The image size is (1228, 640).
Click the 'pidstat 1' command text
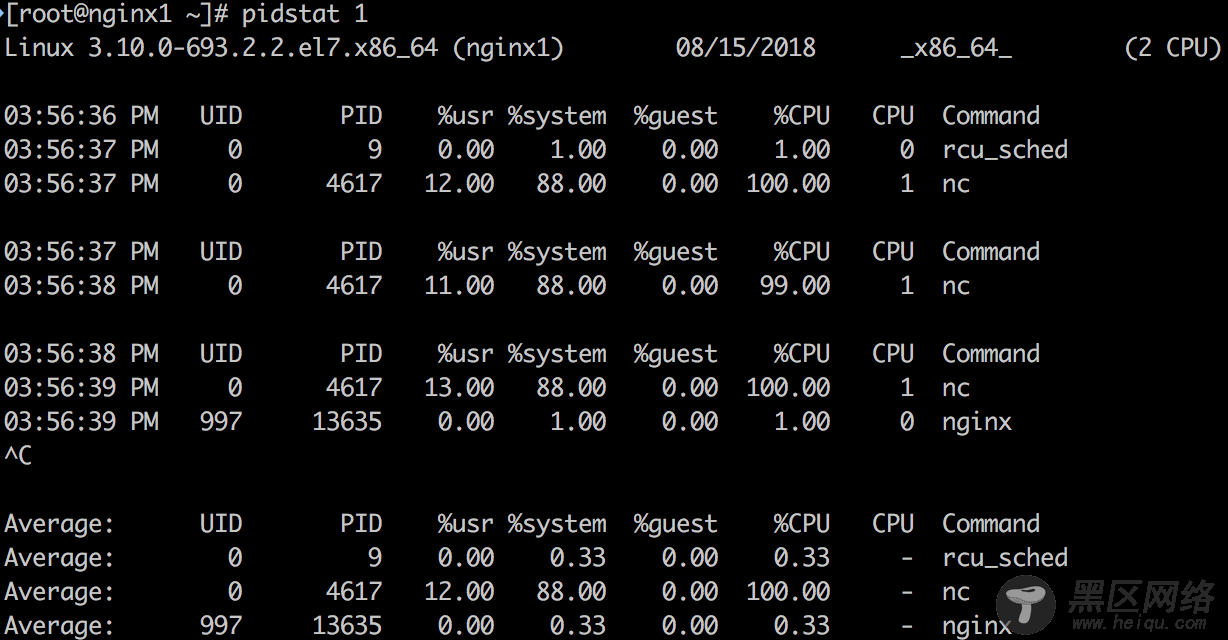pos(304,14)
